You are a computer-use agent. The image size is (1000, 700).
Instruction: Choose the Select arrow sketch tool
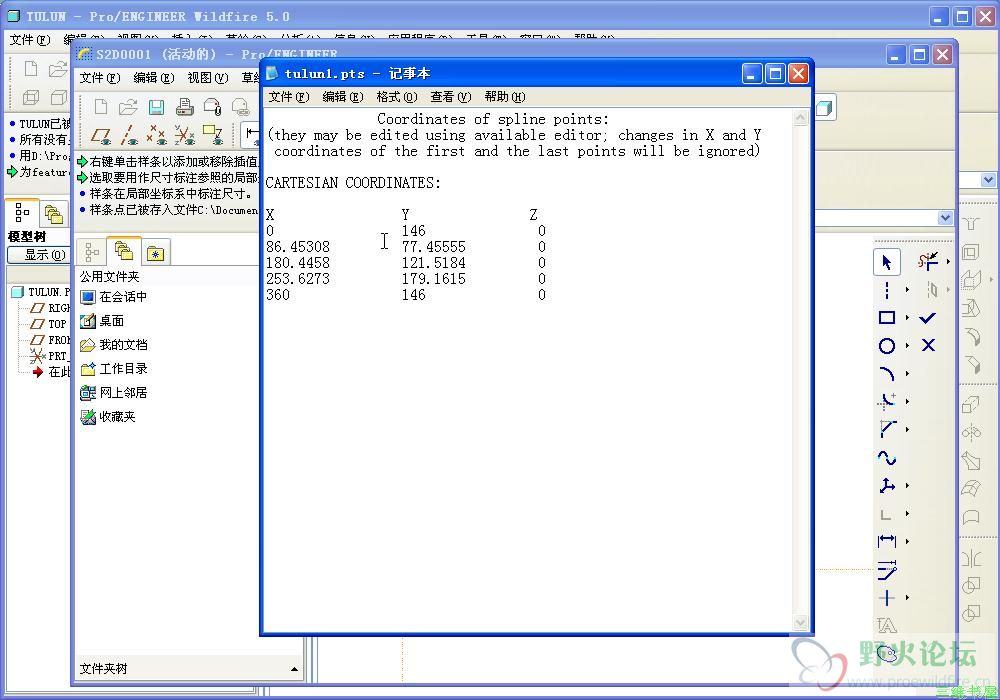[x=886, y=262]
